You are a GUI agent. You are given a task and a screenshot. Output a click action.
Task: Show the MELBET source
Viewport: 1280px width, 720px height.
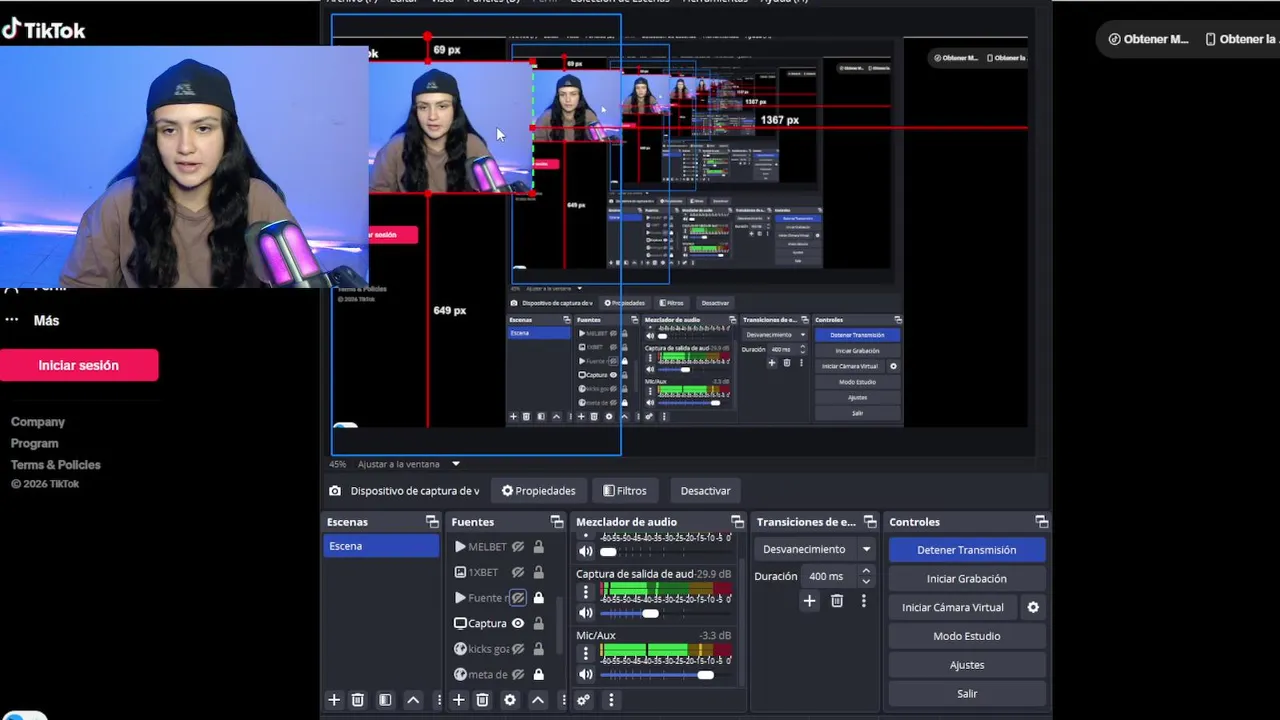pyautogui.click(x=518, y=547)
